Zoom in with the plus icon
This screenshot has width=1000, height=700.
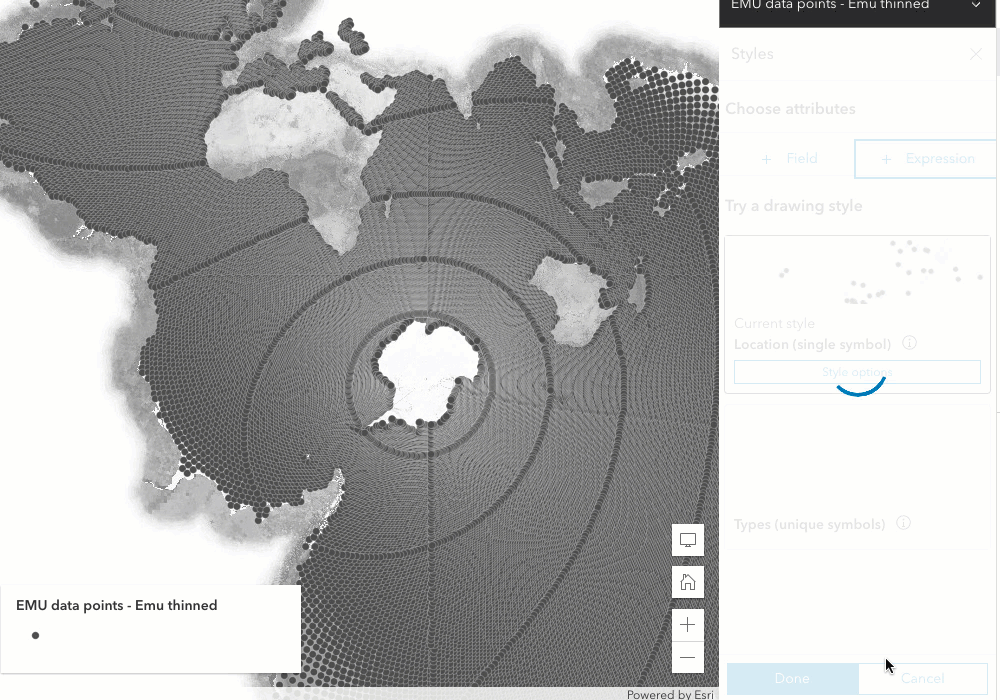point(687,624)
